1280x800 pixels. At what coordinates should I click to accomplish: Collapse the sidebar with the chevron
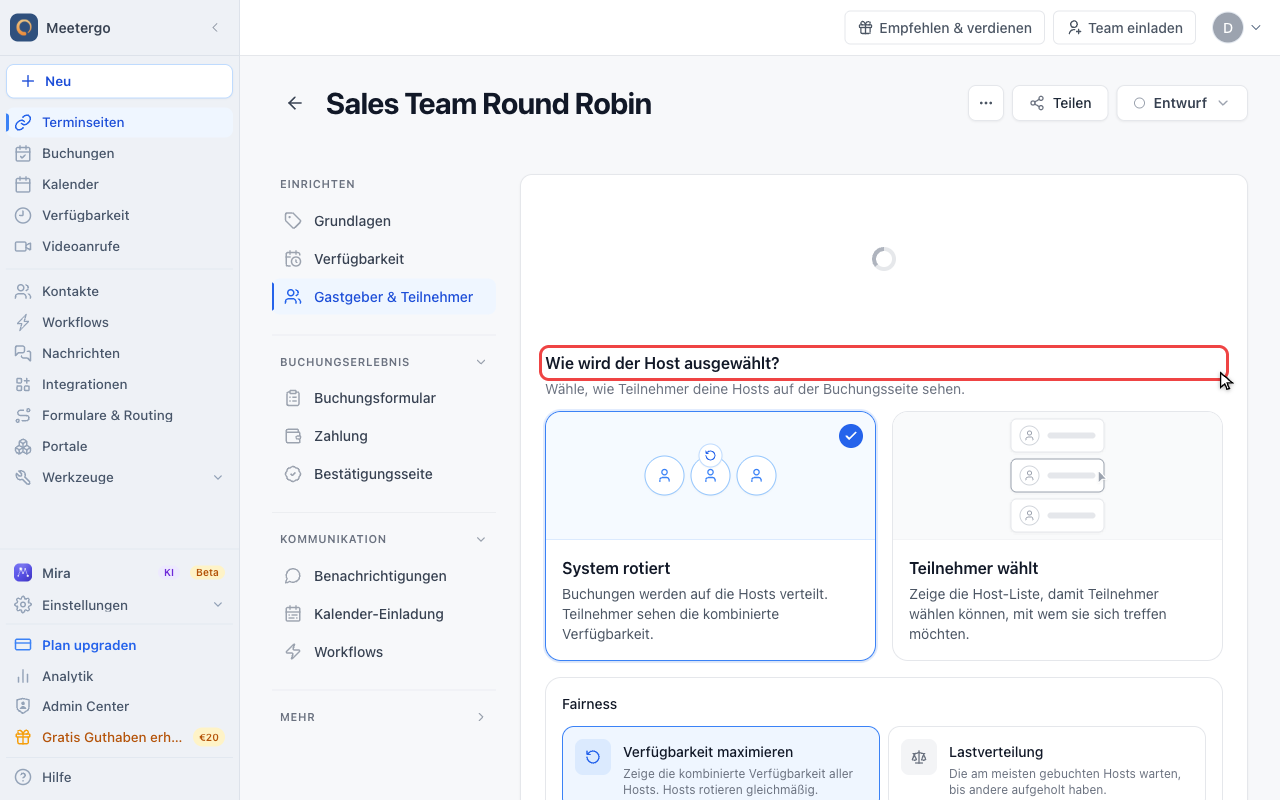coord(215,28)
